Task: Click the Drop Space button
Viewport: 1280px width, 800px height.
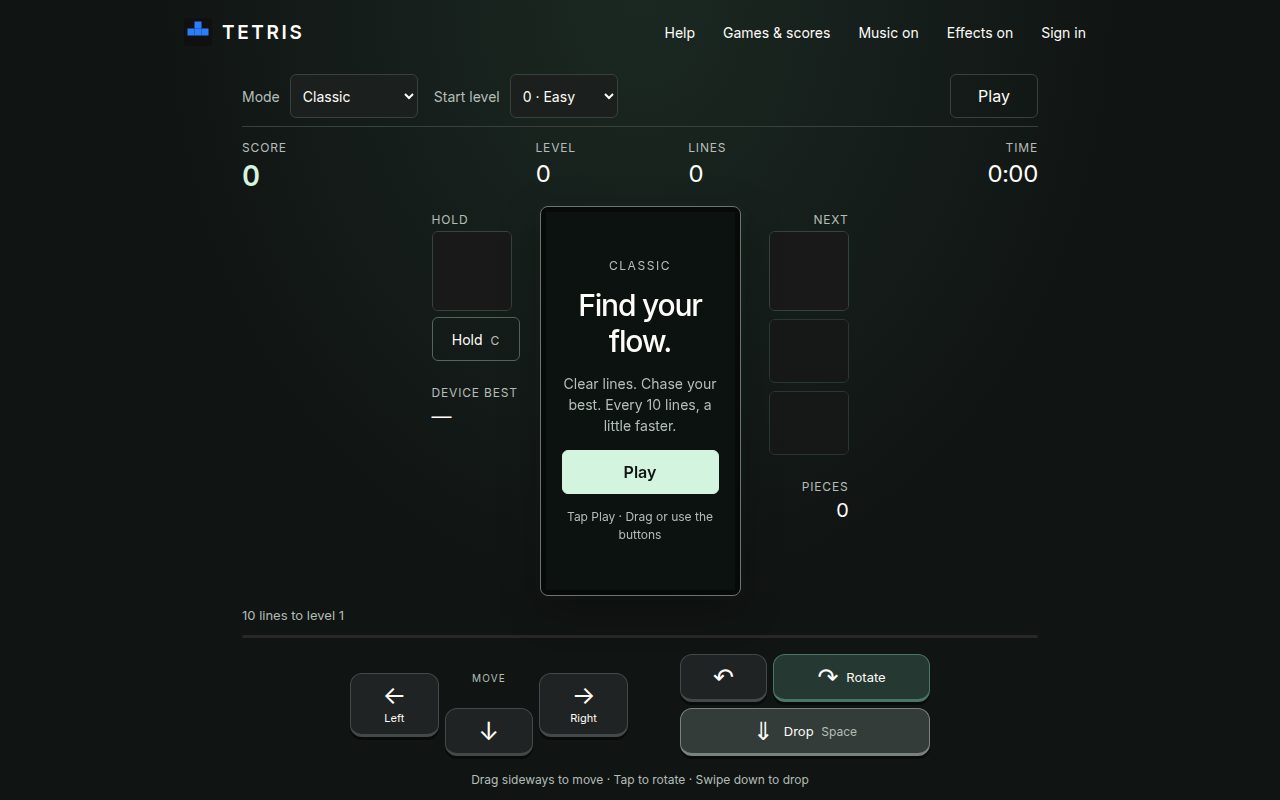Action: 805,731
